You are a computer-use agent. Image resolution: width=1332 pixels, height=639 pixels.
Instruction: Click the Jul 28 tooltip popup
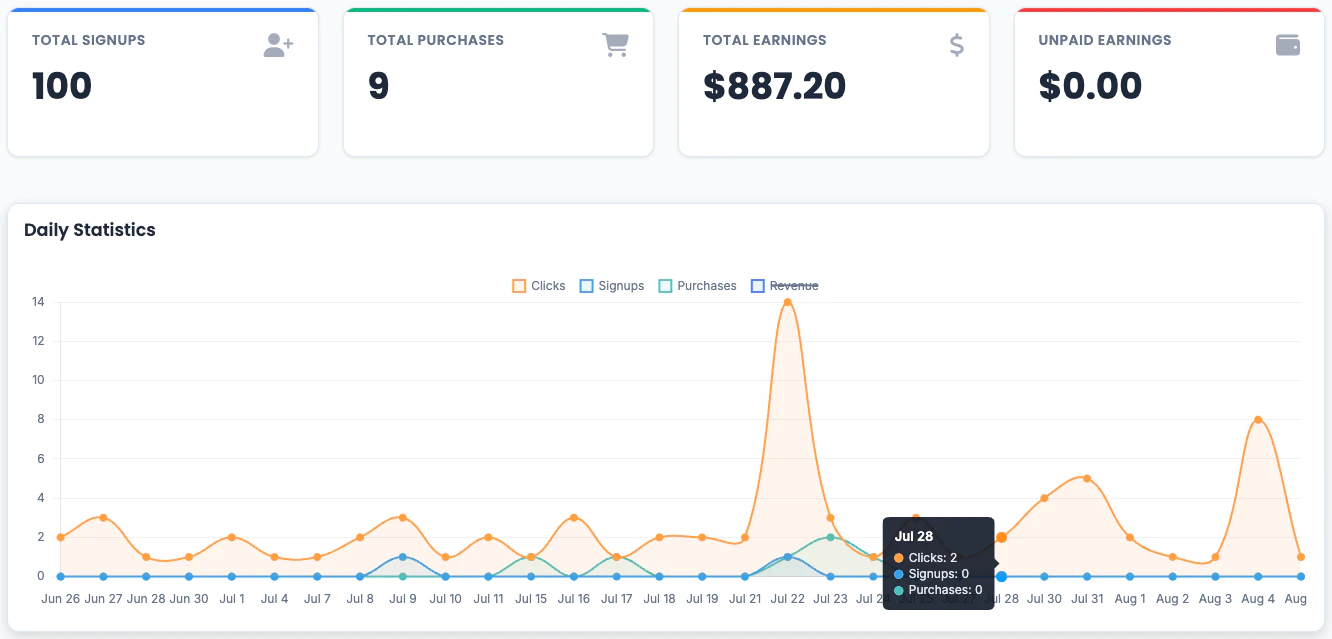coord(937,560)
